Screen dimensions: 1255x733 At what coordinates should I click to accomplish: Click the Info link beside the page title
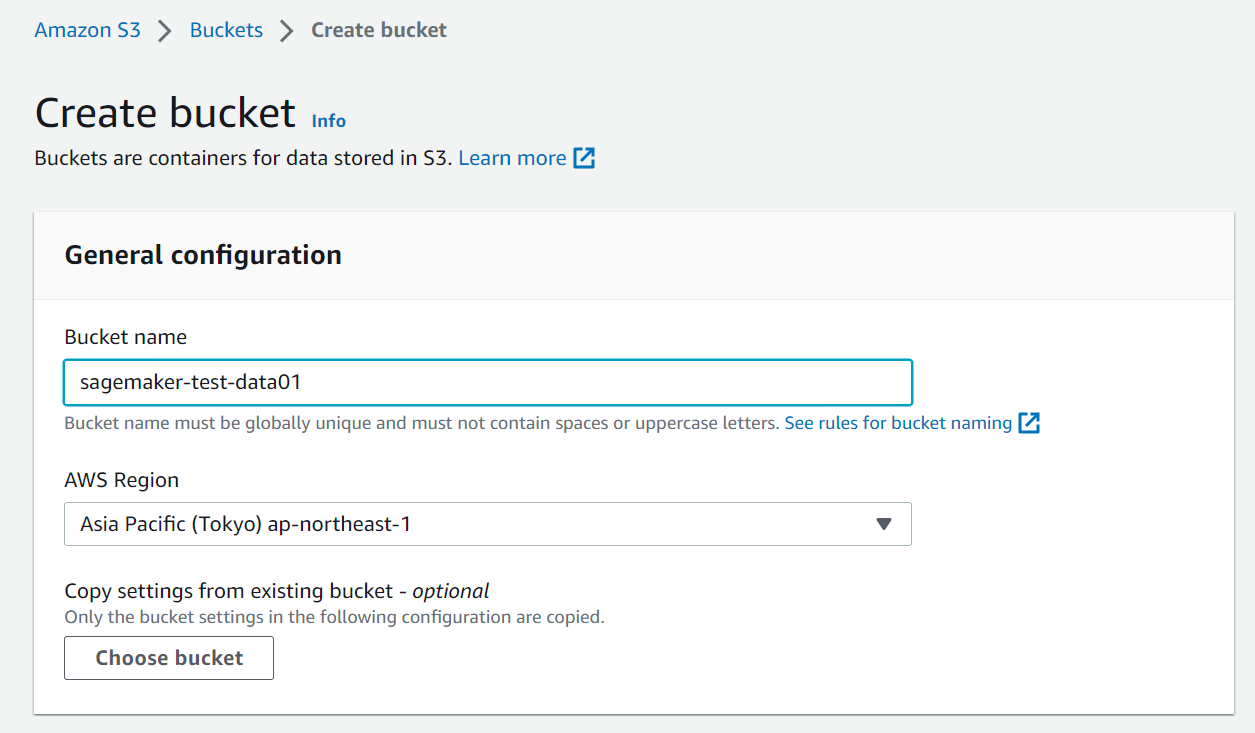pos(328,120)
